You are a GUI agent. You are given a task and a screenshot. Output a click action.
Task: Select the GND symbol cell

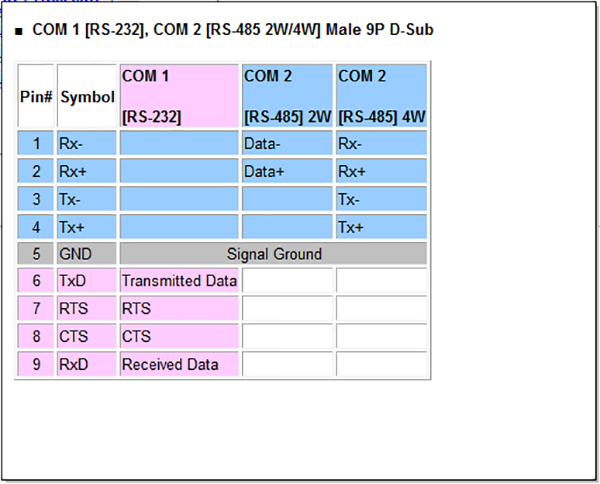coord(87,254)
